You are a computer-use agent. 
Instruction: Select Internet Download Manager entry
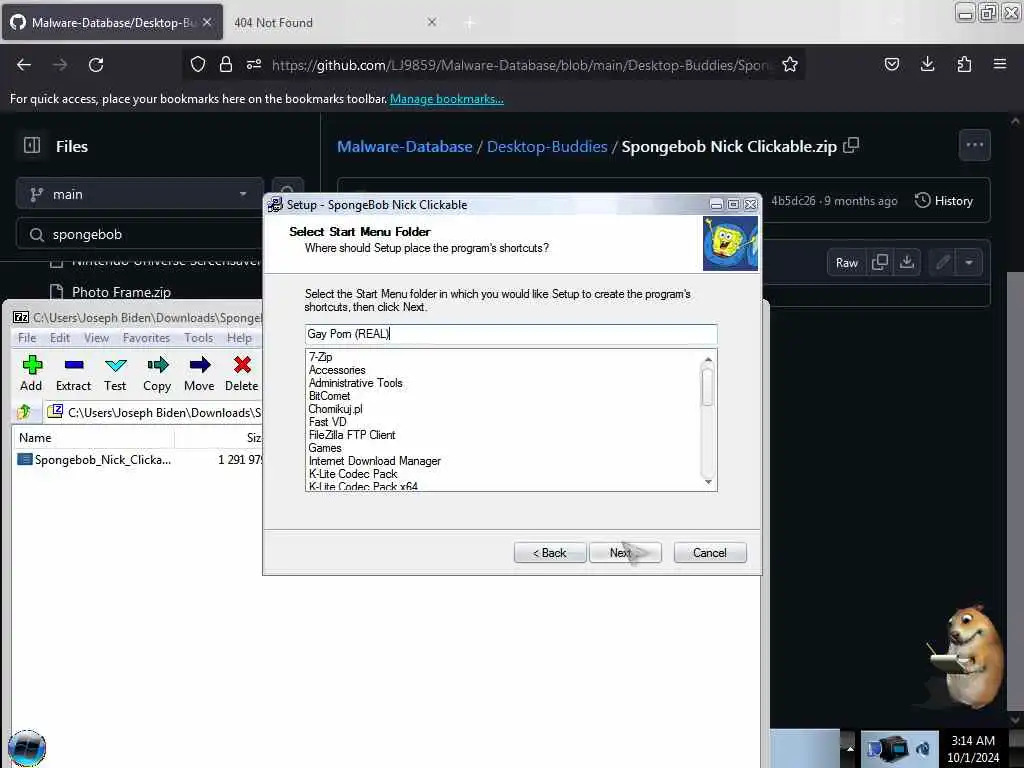coord(375,461)
